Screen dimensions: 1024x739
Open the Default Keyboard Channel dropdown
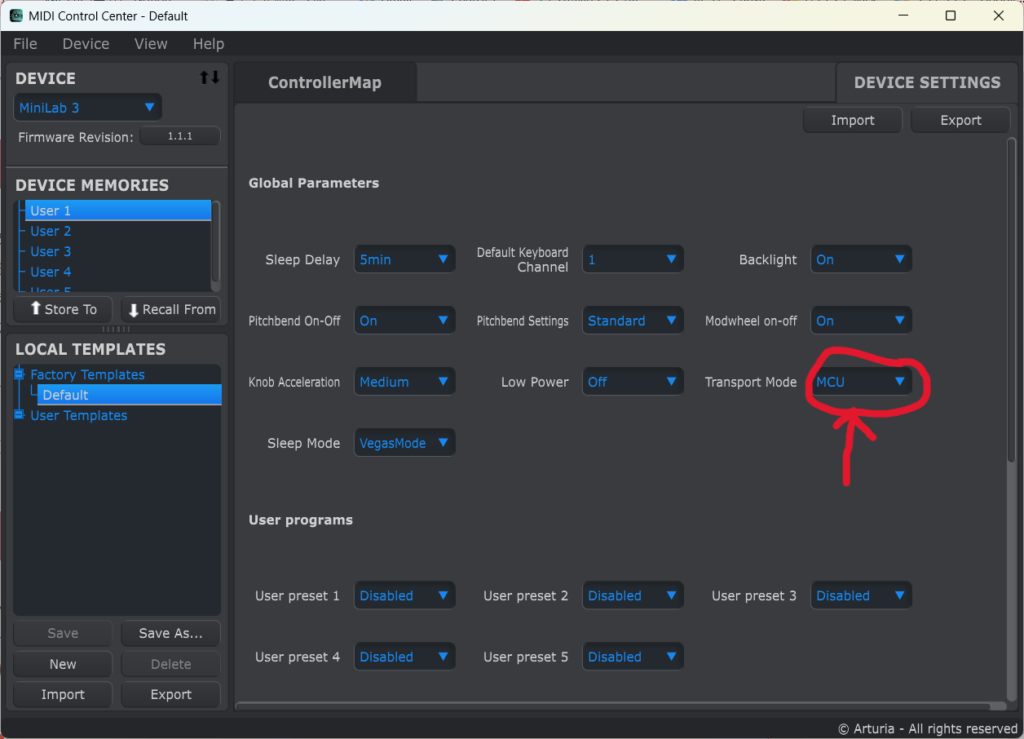632,259
